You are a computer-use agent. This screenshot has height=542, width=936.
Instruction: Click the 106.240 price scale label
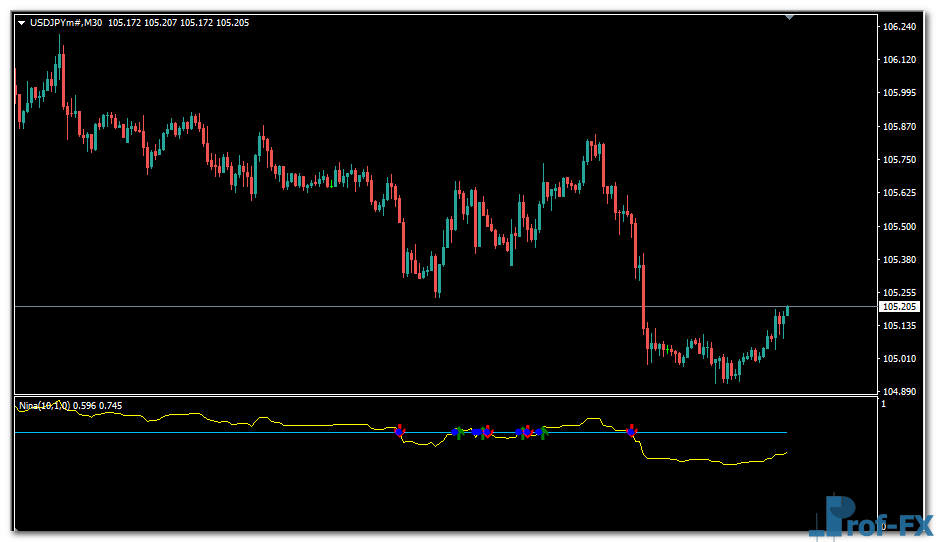click(x=900, y=27)
